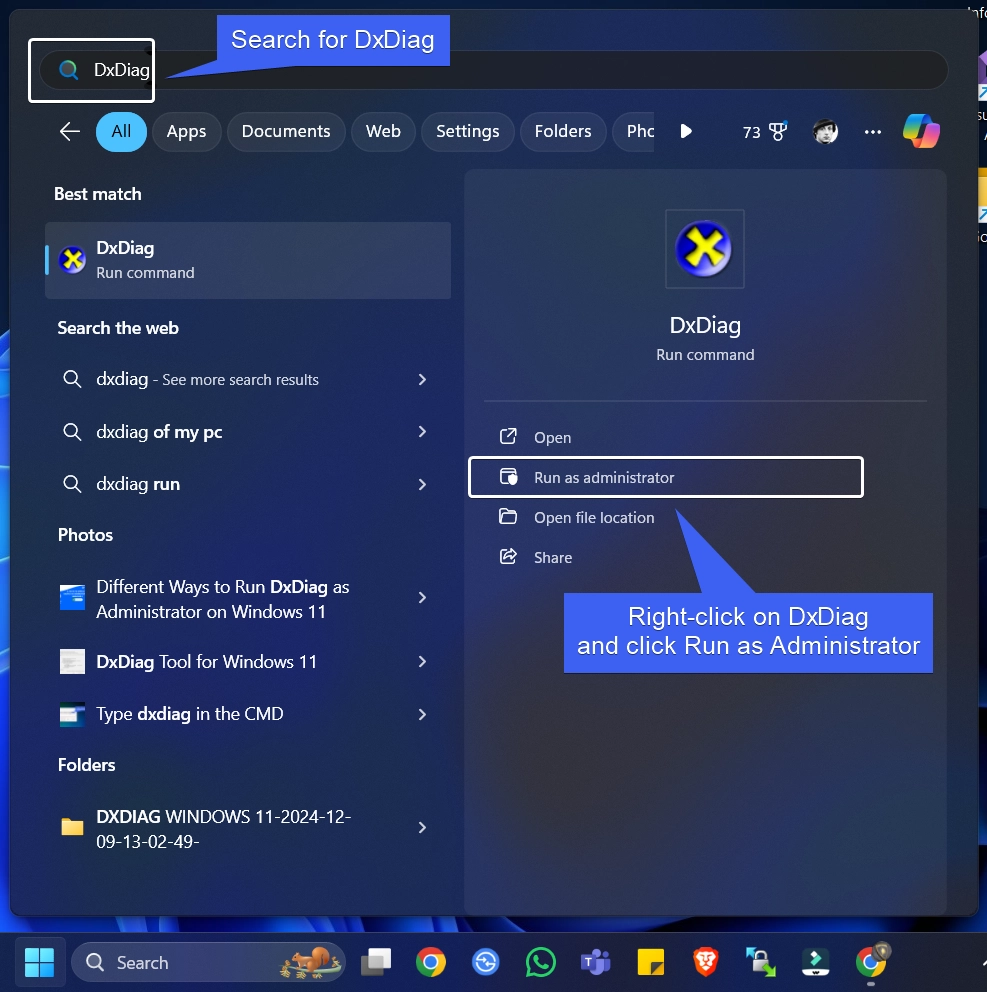Open the three-dot more options menu
Image resolution: width=987 pixels, height=992 pixels.
pos(872,132)
